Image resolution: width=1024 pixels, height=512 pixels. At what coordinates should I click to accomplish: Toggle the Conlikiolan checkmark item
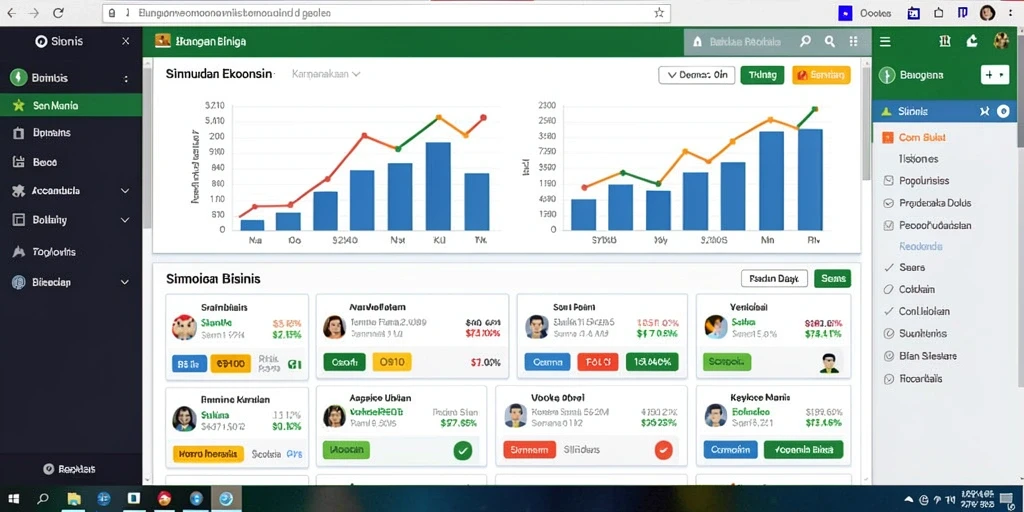click(888, 312)
